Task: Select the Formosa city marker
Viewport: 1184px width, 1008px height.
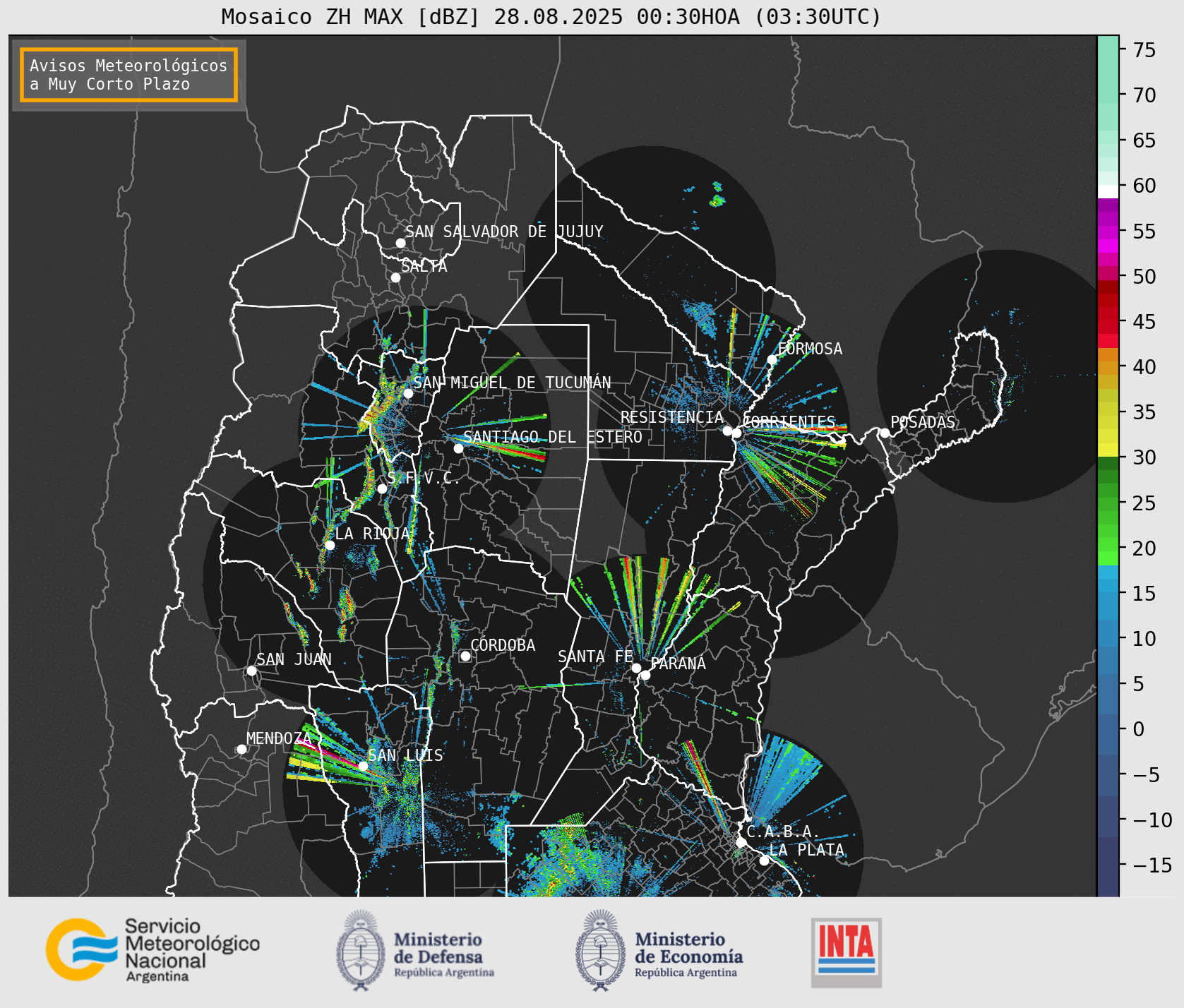Action: tap(772, 359)
